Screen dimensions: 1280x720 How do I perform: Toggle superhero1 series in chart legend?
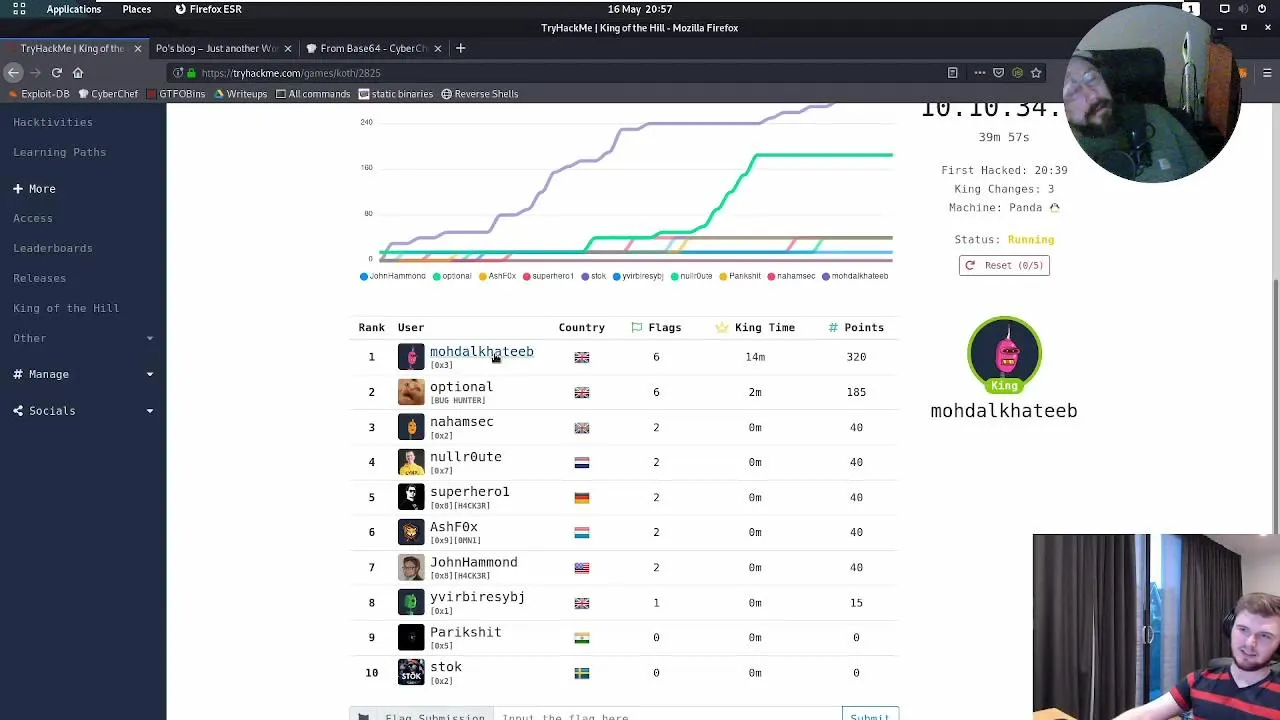[548, 276]
